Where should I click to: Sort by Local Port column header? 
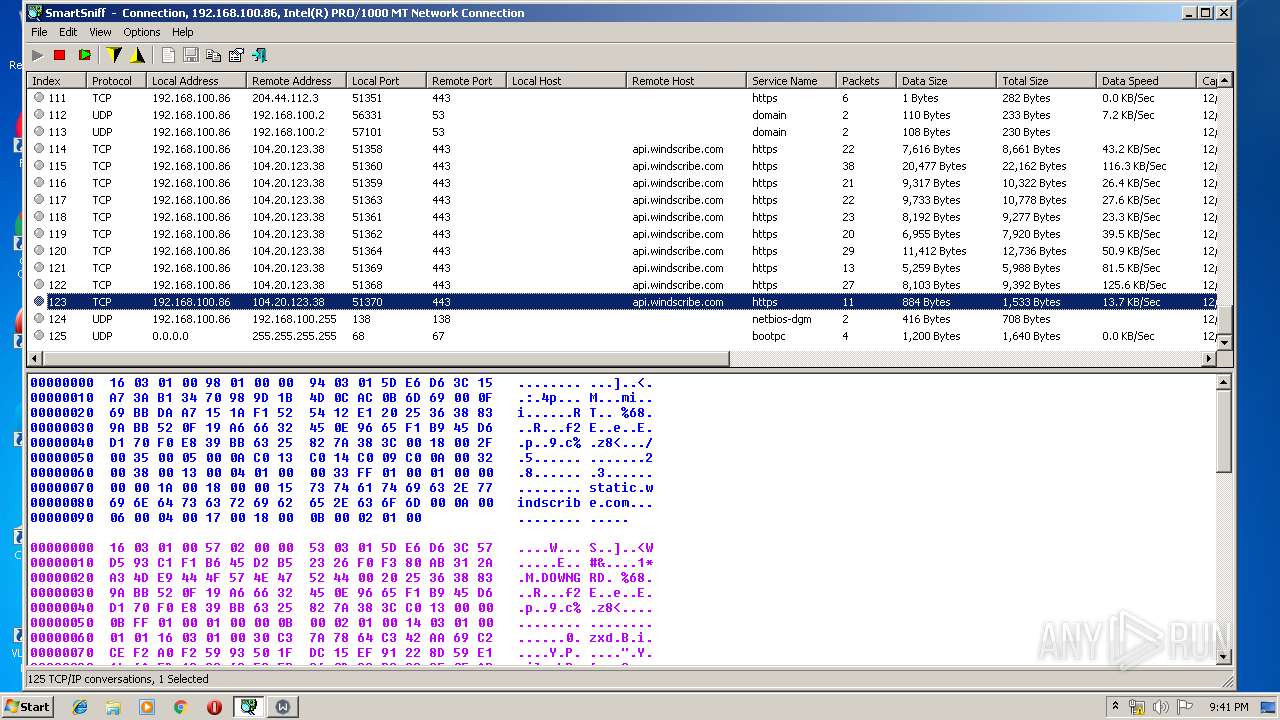tap(386, 81)
